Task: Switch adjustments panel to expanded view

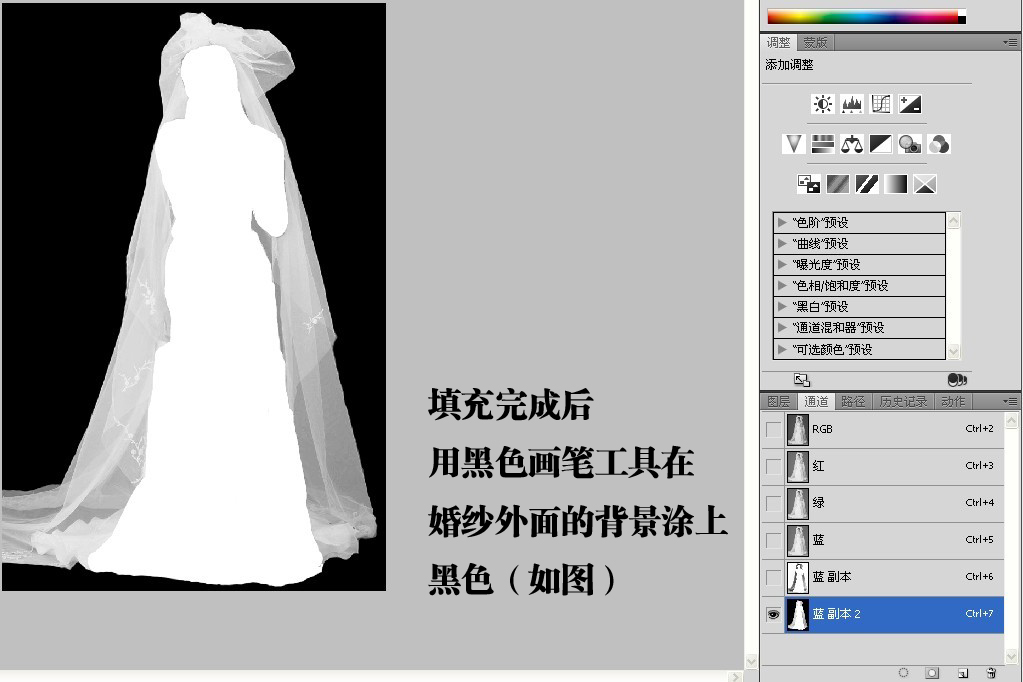Action: [802, 380]
